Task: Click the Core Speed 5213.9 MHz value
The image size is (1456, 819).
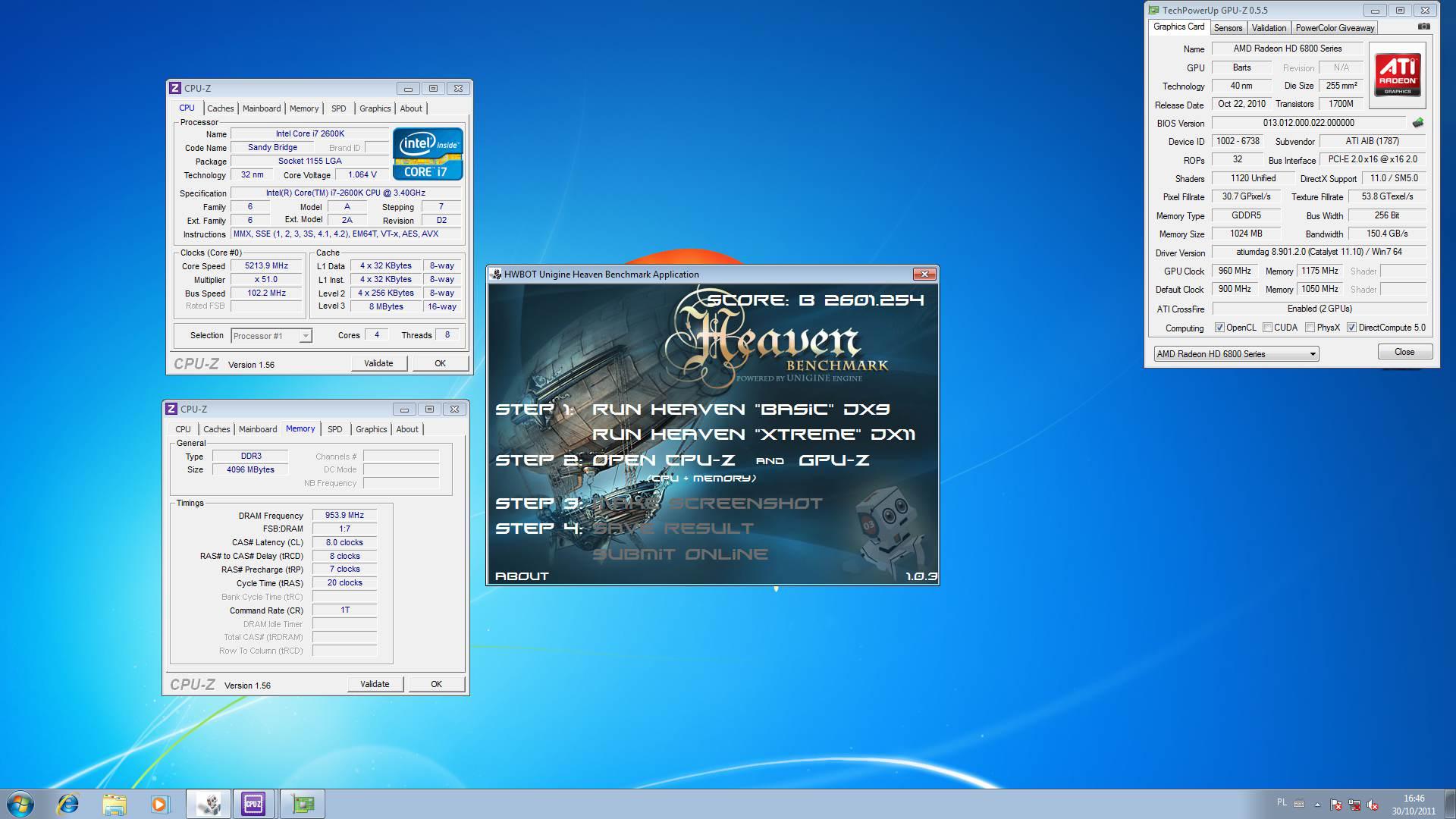Action: (x=266, y=266)
